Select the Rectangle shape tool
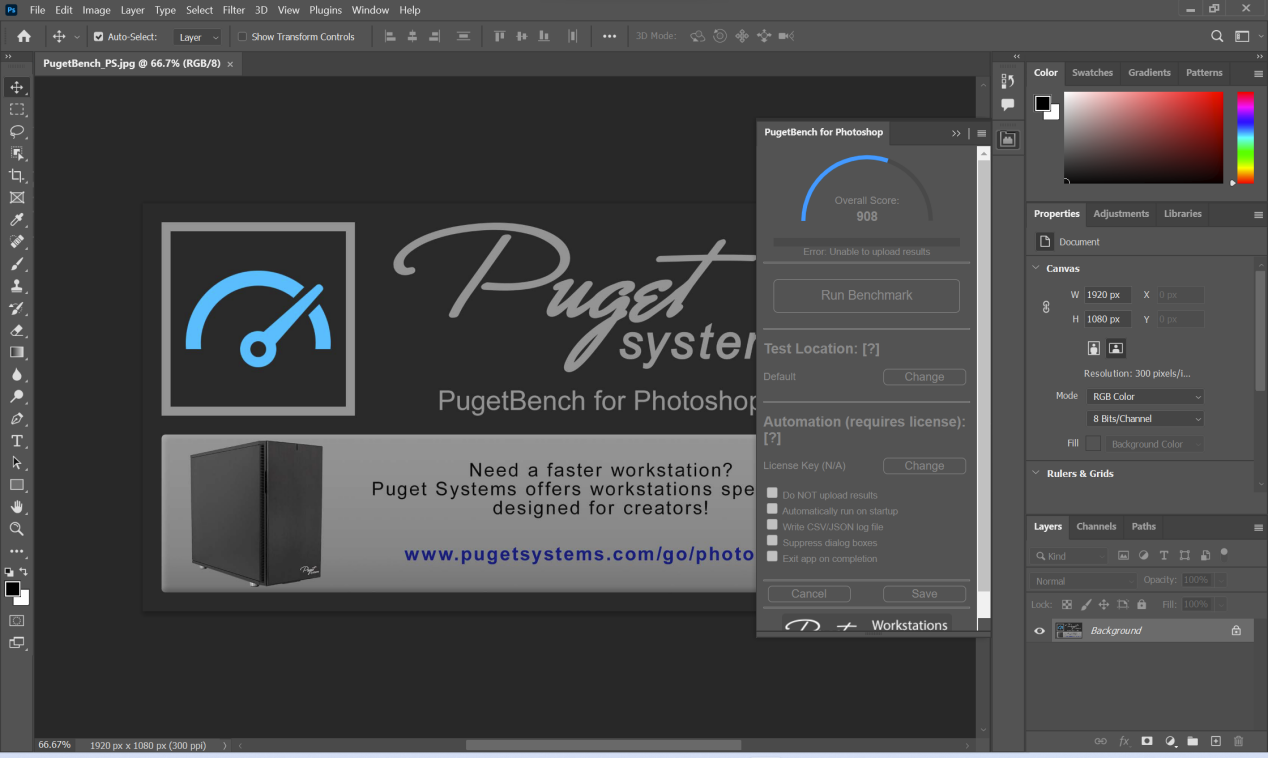The width and height of the screenshot is (1268, 758). (x=17, y=485)
